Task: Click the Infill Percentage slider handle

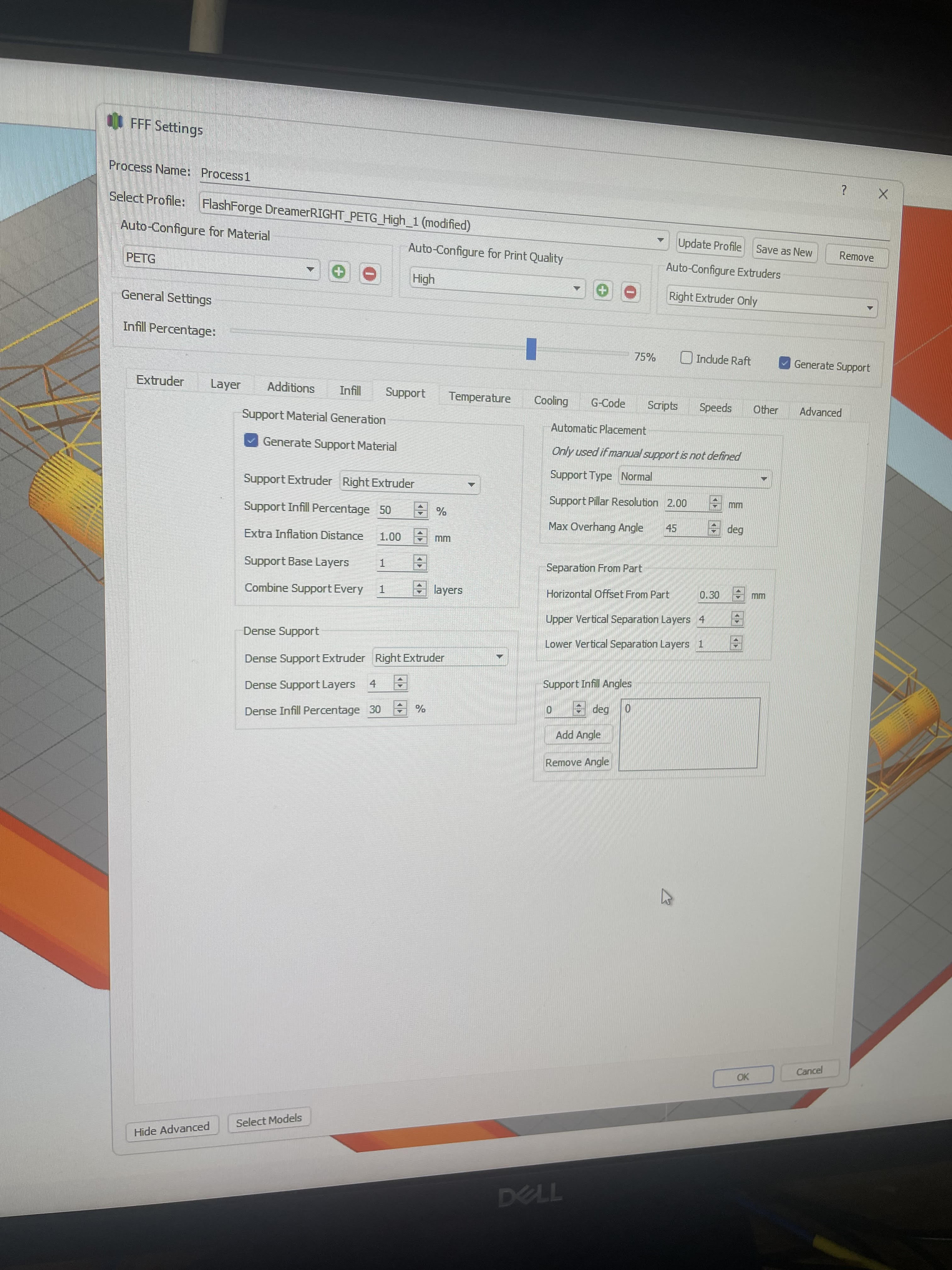Action: point(531,349)
